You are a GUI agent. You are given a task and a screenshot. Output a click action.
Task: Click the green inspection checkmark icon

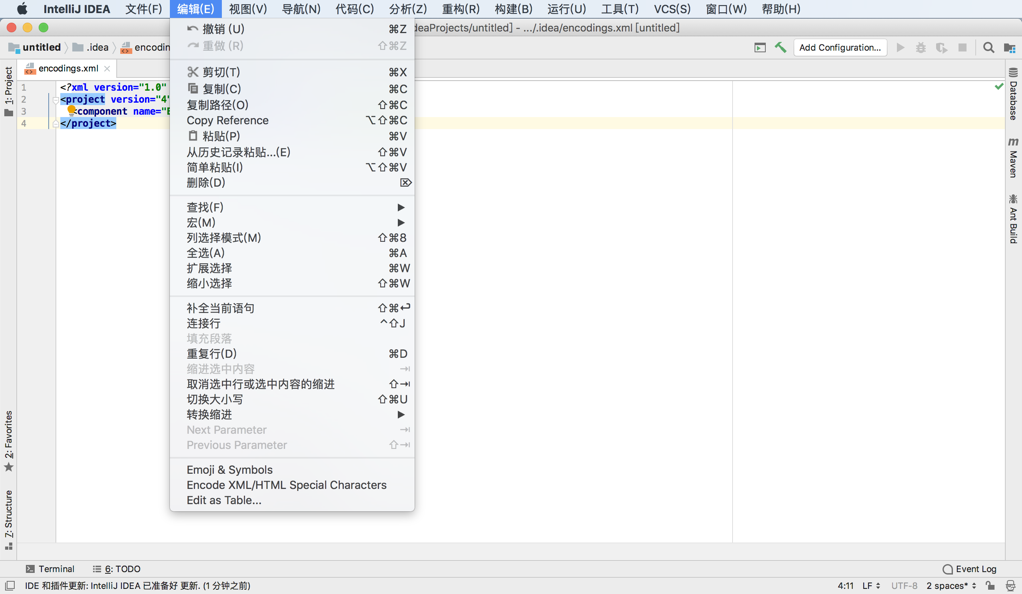point(999,87)
